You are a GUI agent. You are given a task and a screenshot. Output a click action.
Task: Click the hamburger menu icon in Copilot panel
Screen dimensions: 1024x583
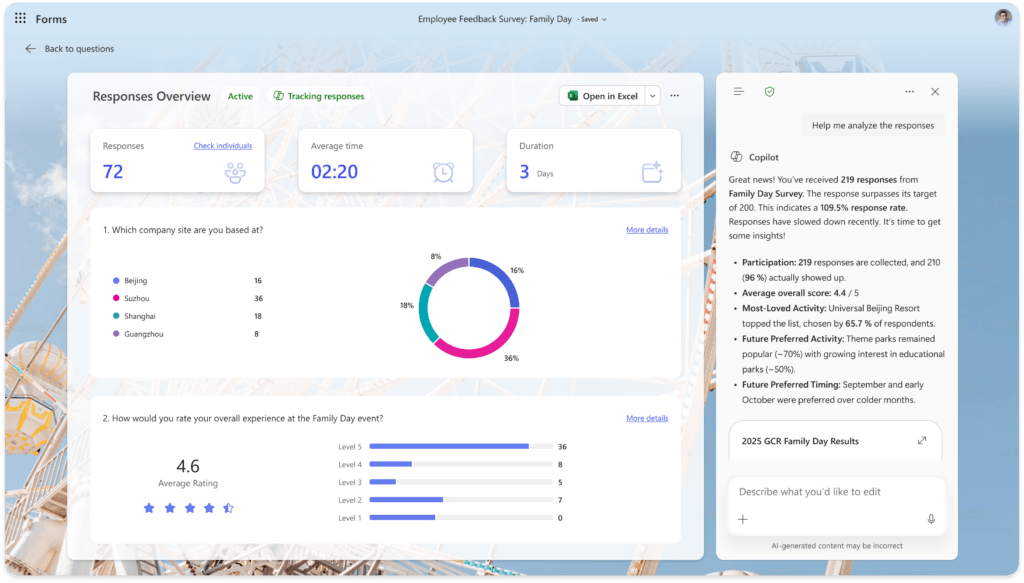click(x=739, y=91)
